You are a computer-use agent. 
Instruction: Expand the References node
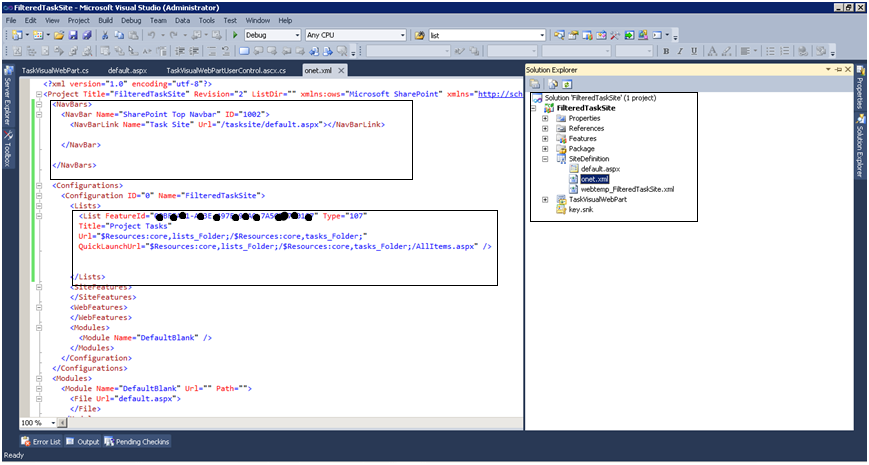pyautogui.click(x=545, y=128)
